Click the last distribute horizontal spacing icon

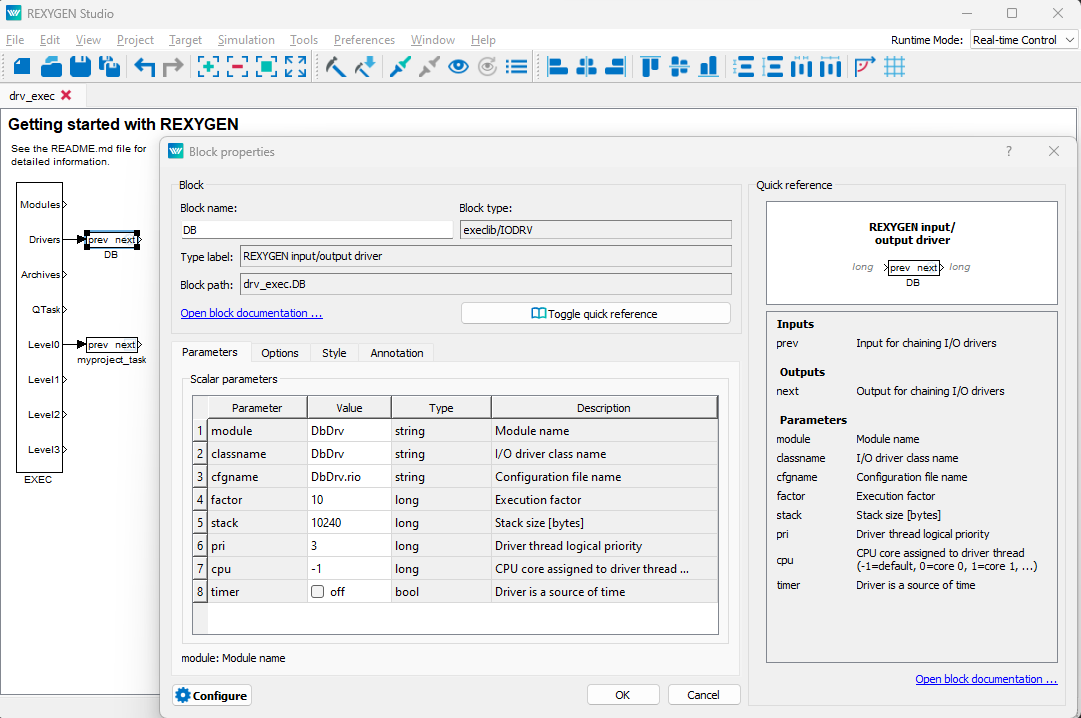pyautogui.click(x=831, y=67)
